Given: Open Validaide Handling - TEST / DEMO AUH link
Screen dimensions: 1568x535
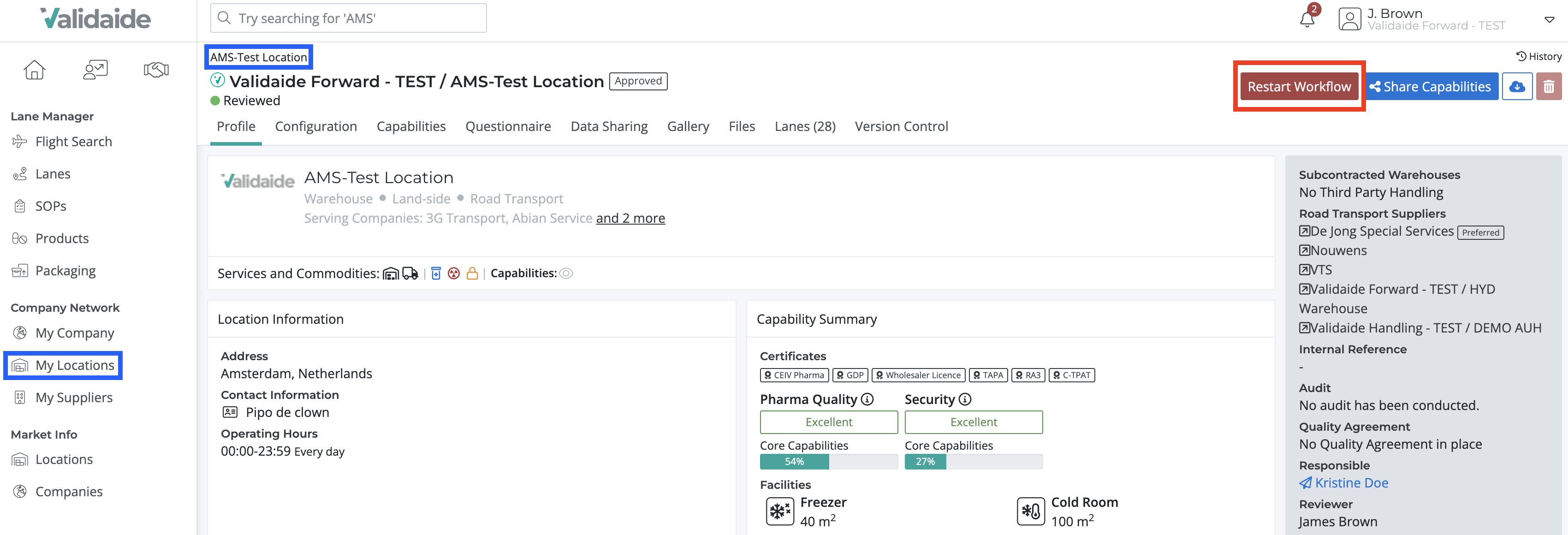Looking at the screenshot, I should (1420, 328).
